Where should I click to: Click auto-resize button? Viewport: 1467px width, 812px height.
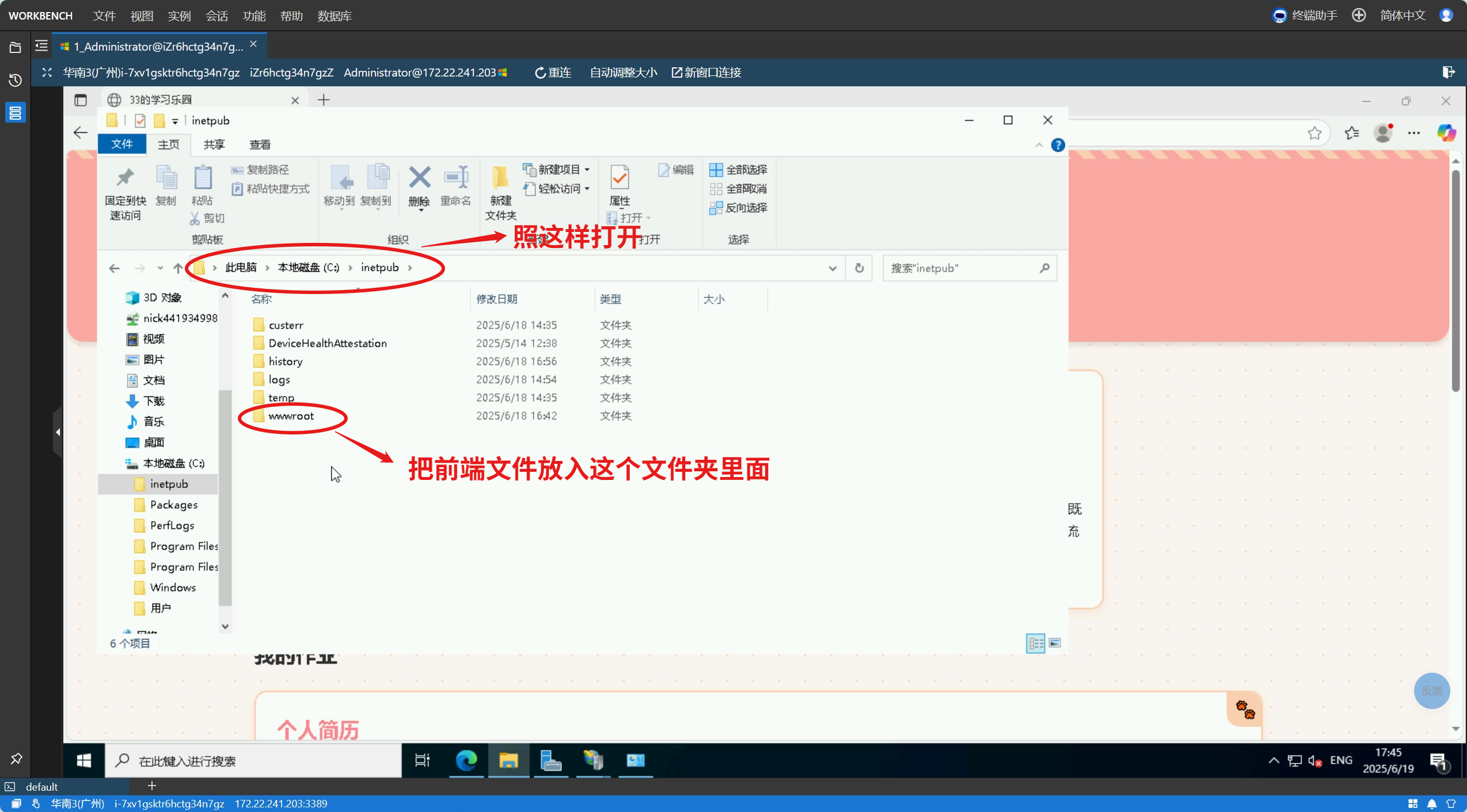coord(623,73)
